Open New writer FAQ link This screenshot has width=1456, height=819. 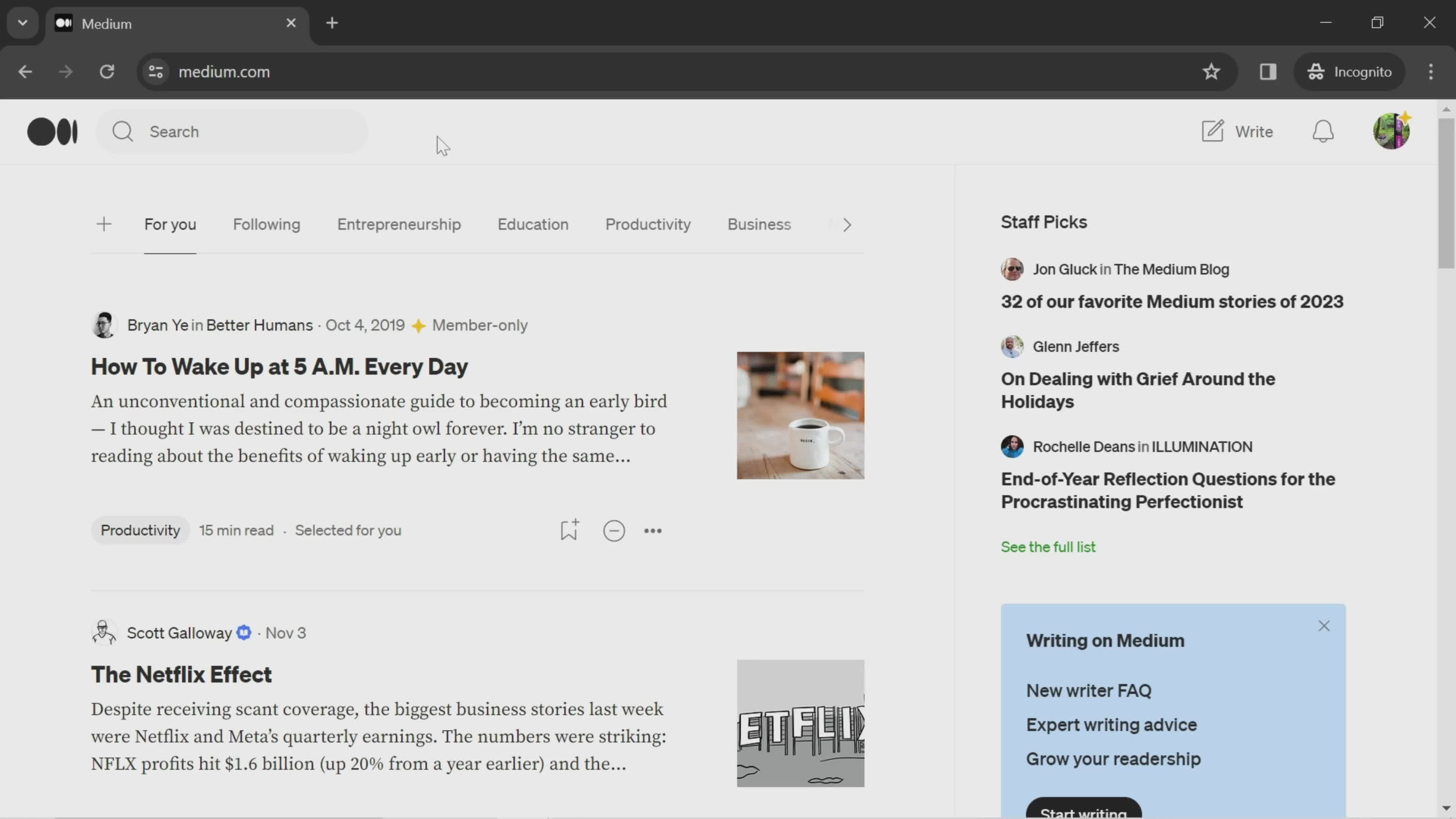pyautogui.click(x=1089, y=690)
